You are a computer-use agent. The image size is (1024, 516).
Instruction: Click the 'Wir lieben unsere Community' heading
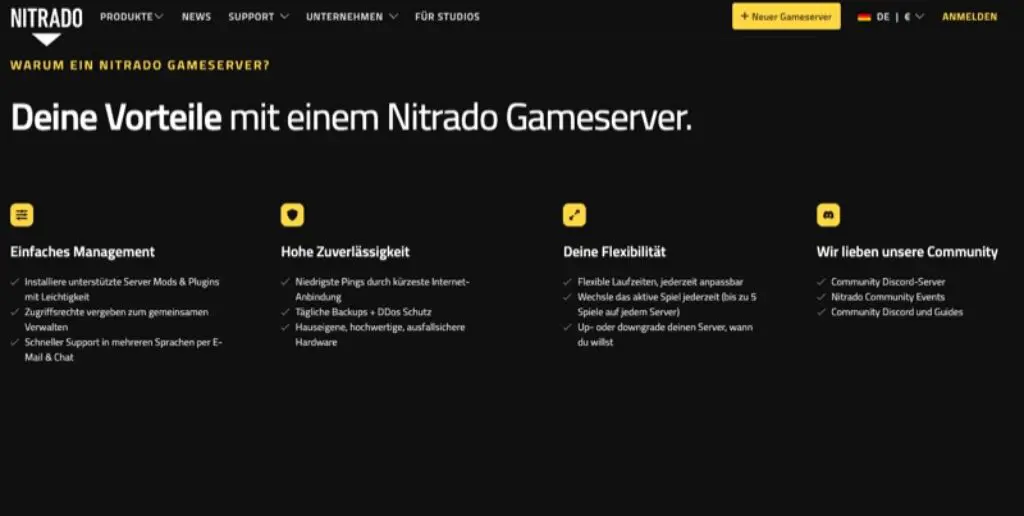pyautogui.click(x=907, y=252)
